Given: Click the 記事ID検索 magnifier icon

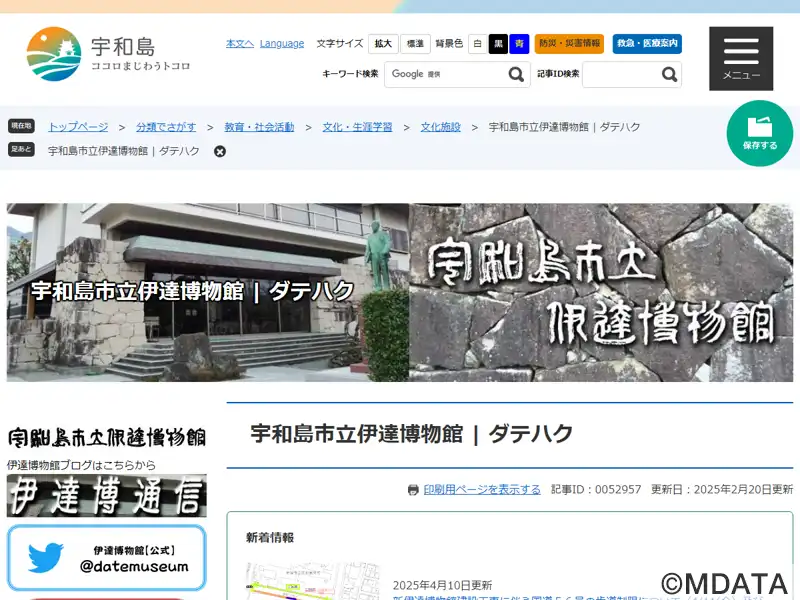Looking at the screenshot, I should (669, 74).
